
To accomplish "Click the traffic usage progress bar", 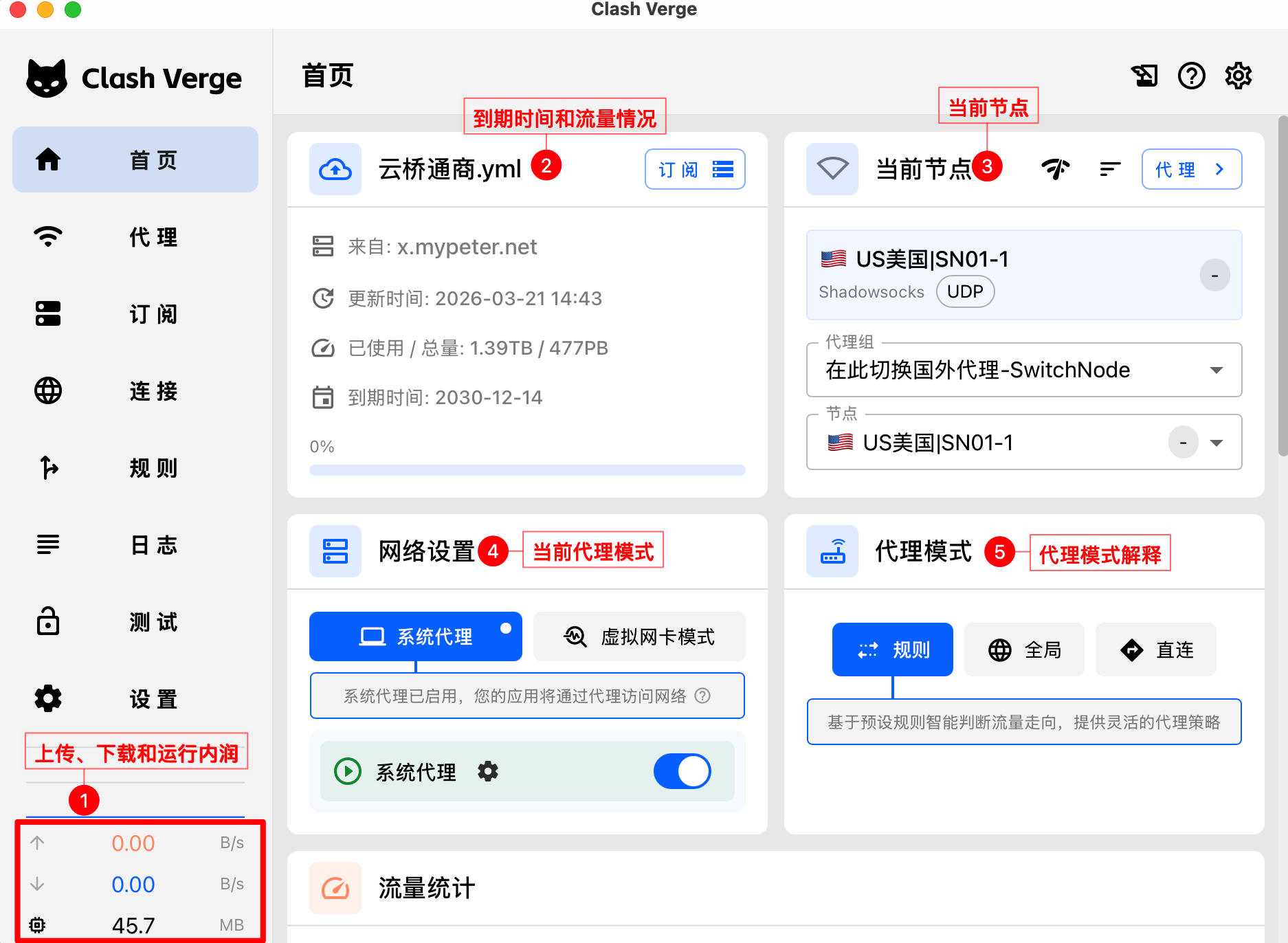I will tap(527, 470).
